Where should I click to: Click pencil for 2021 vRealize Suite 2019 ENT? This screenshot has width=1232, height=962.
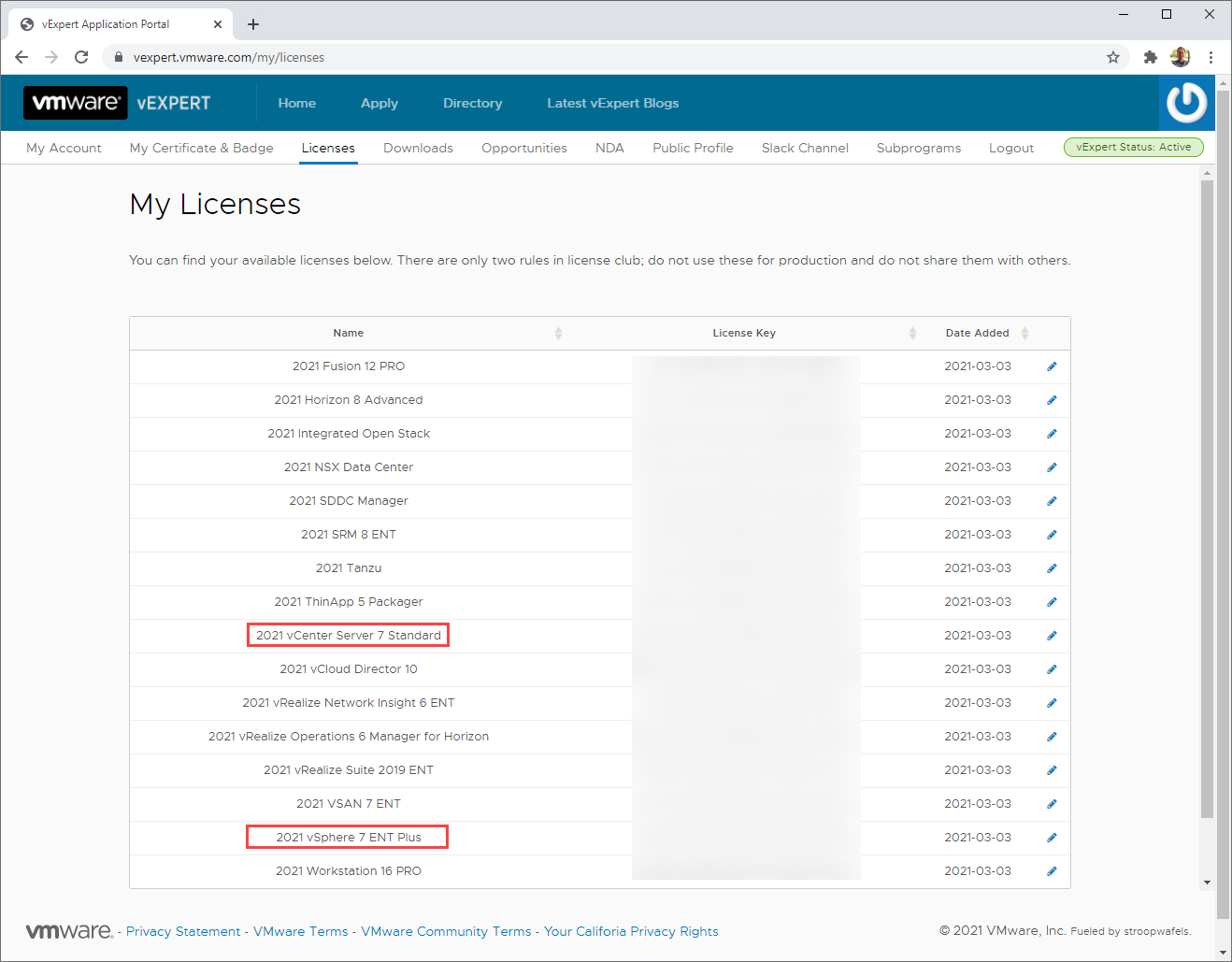click(1052, 770)
